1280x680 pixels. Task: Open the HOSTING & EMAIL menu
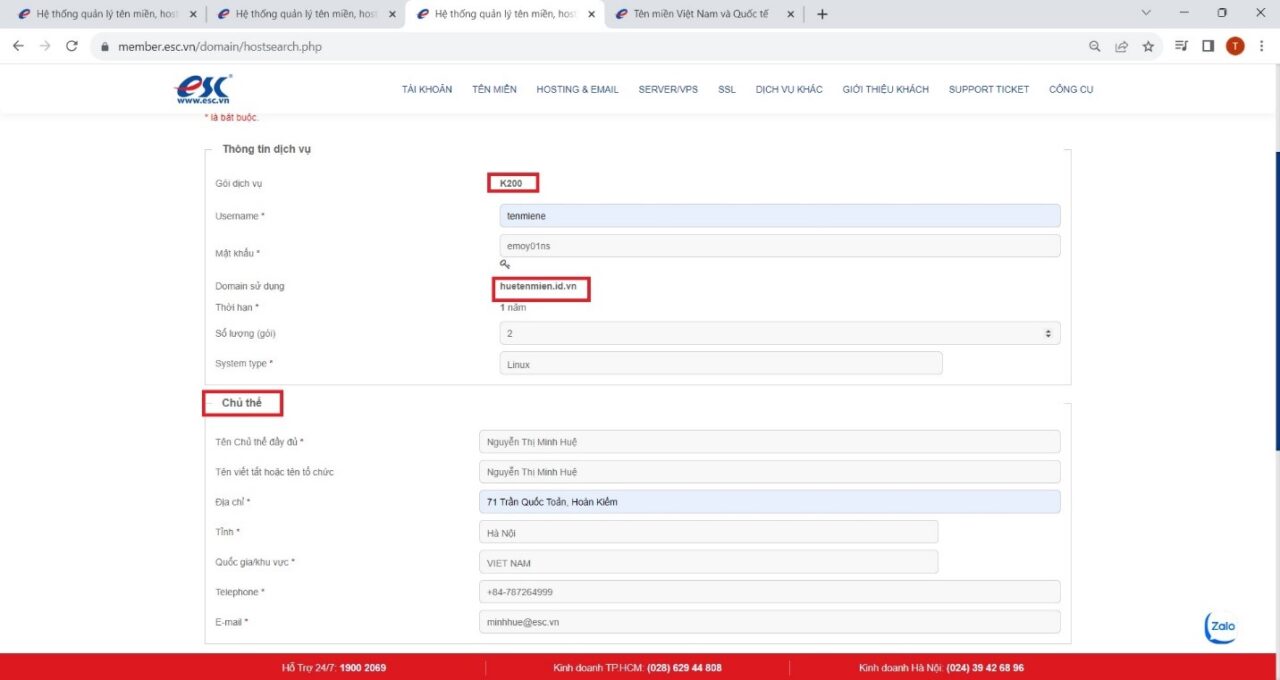(x=577, y=90)
